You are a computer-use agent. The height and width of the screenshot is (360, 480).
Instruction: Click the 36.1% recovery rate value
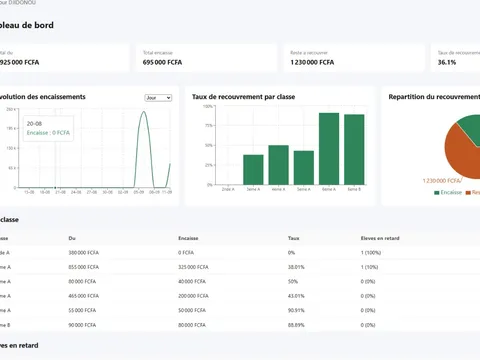click(x=447, y=62)
